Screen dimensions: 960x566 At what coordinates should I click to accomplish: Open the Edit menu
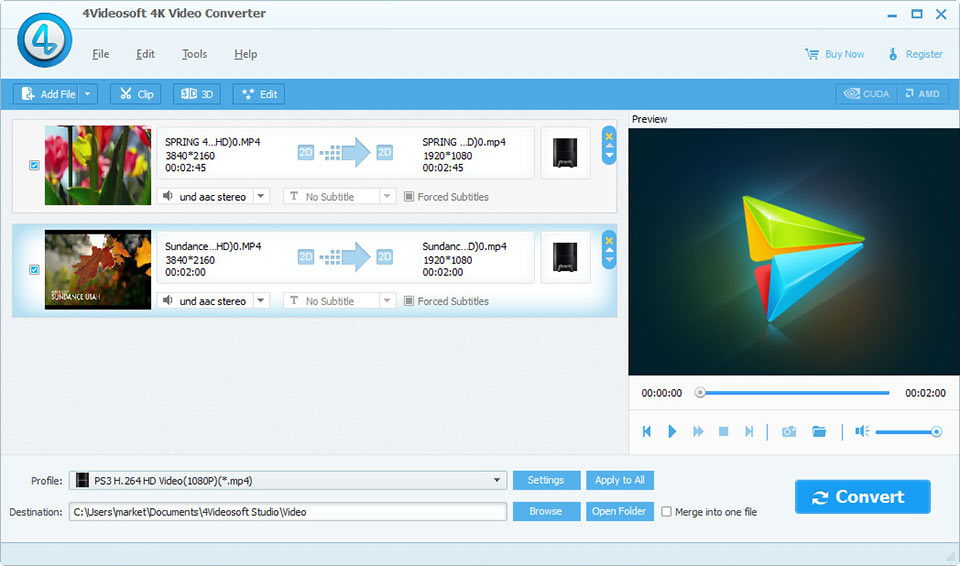145,54
